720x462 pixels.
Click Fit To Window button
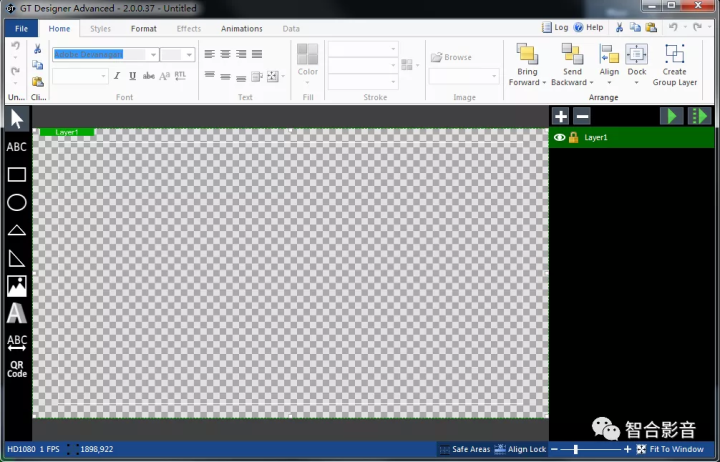(x=670, y=449)
